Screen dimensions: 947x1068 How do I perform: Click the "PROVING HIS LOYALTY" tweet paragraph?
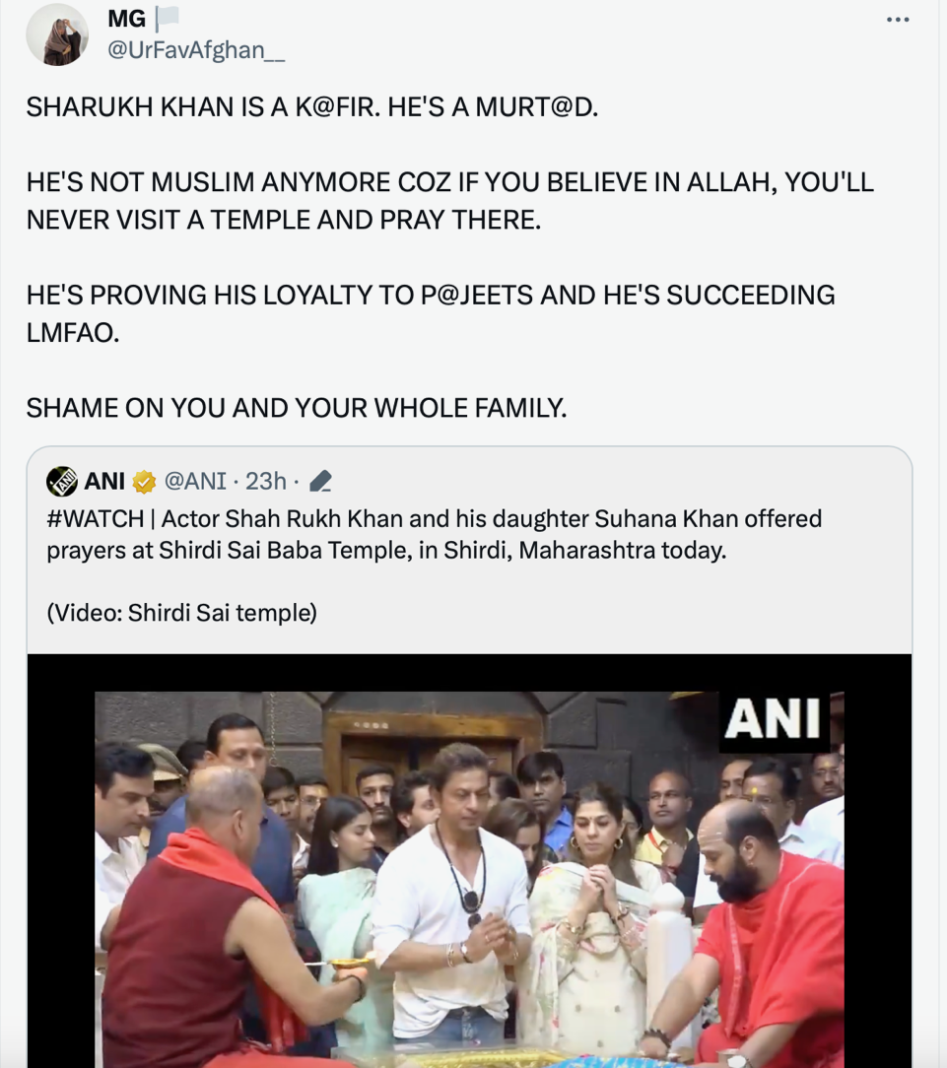431,313
